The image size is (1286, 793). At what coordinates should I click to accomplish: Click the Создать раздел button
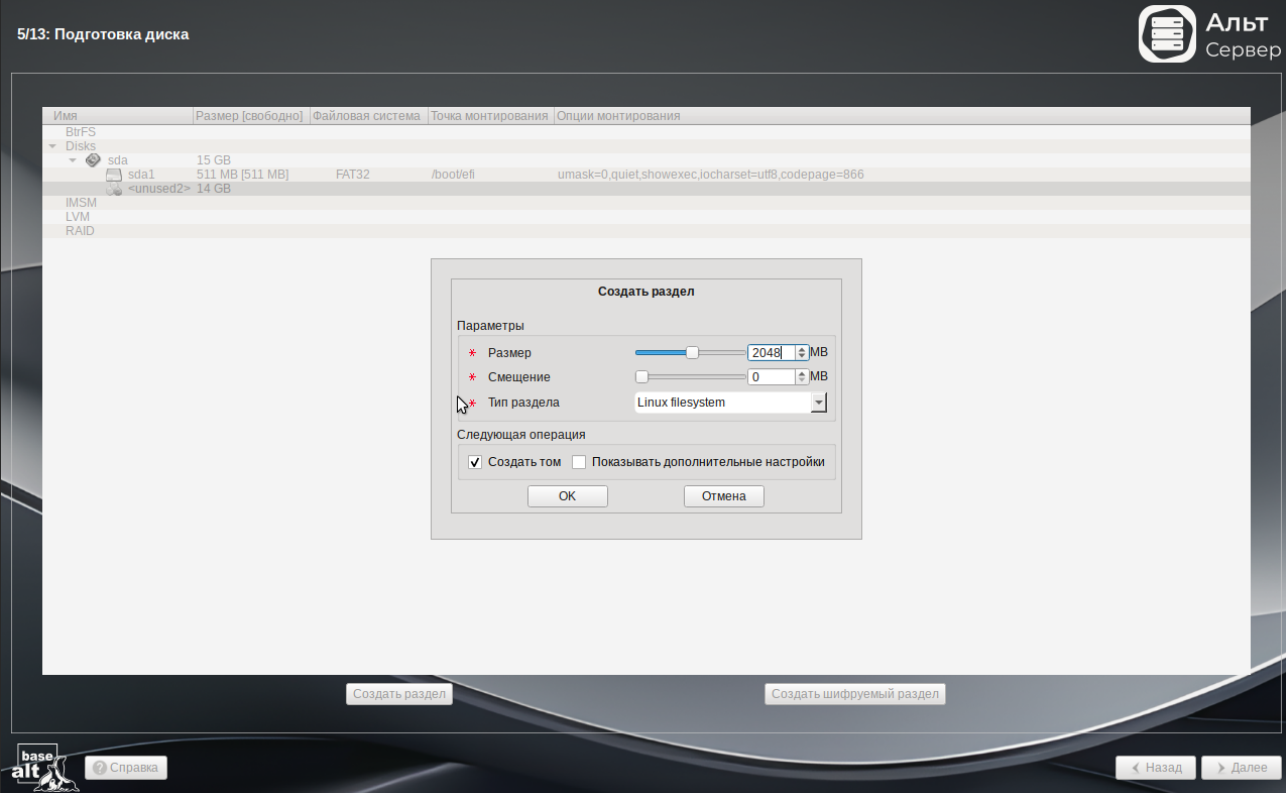click(399, 694)
